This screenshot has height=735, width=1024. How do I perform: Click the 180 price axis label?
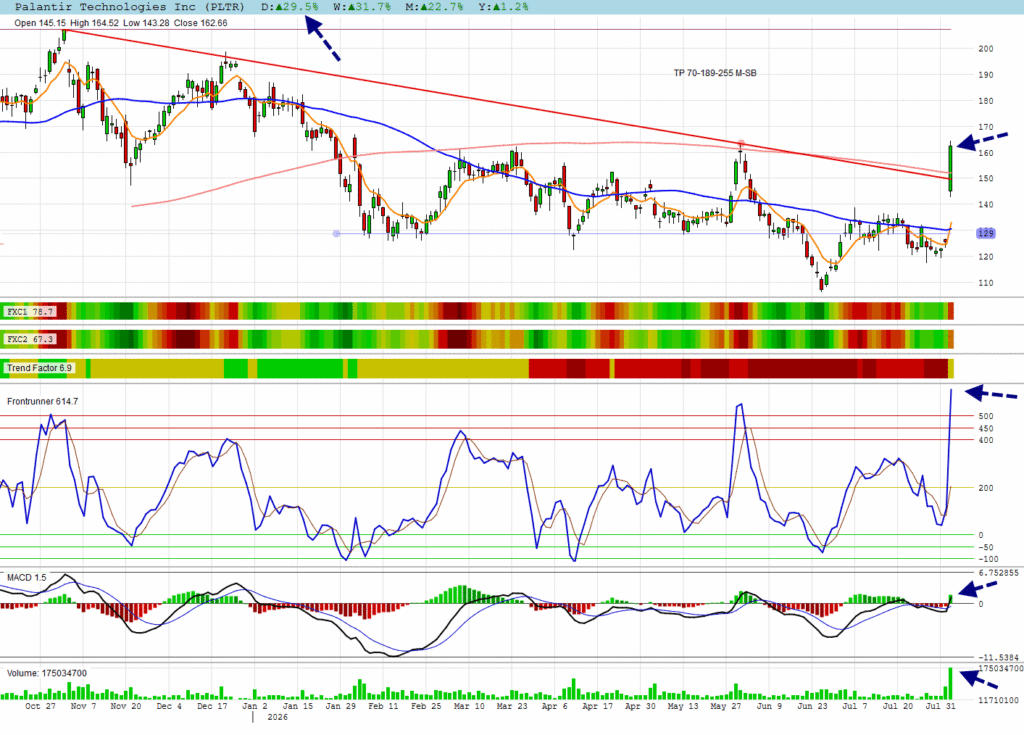click(x=985, y=101)
